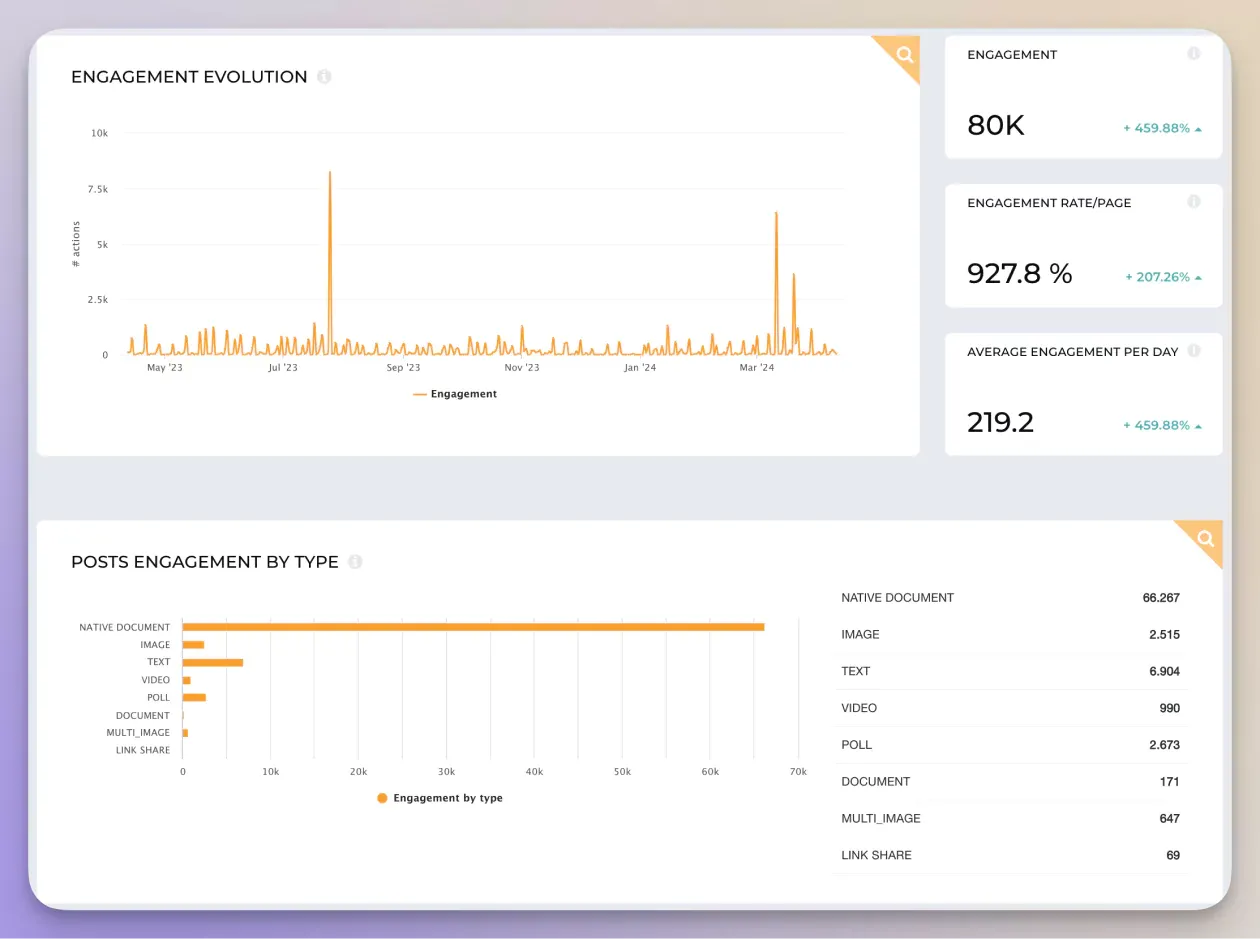Select the 927.8 % engagement rate value
This screenshot has height=939, width=1260.
1020,273
